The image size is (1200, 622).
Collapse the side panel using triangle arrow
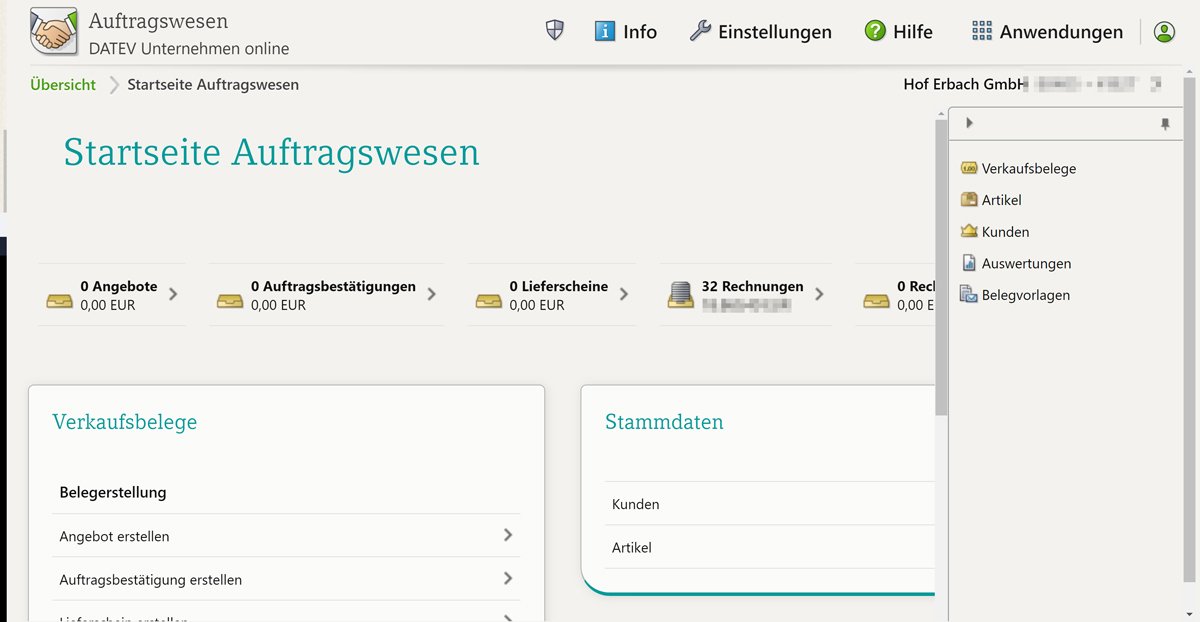pos(969,123)
